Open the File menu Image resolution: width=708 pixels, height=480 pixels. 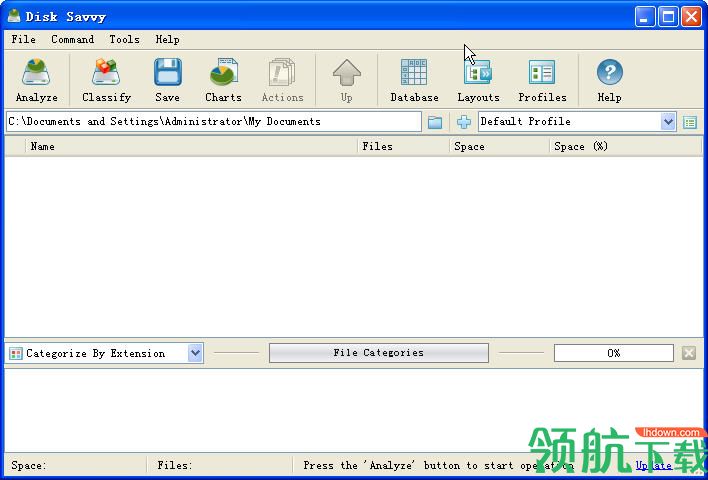coord(23,39)
